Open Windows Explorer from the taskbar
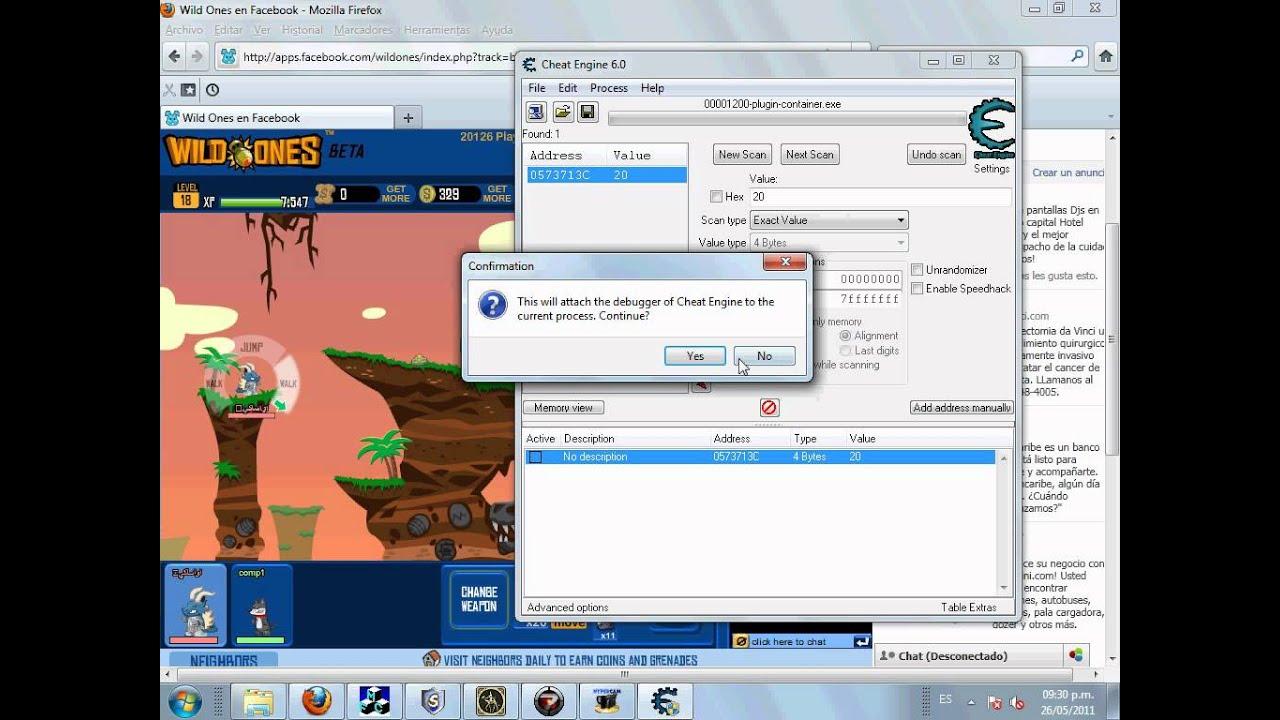 [257, 701]
